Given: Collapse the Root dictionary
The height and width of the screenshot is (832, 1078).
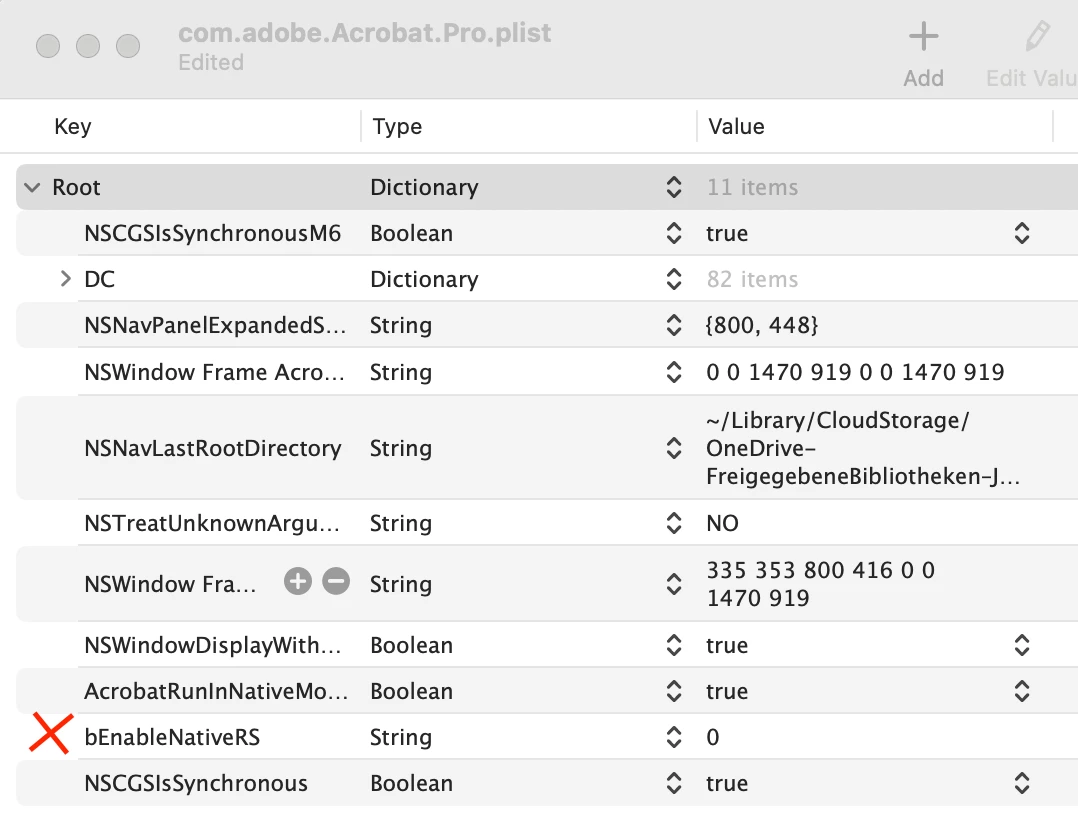Looking at the screenshot, I should (32, 187).
